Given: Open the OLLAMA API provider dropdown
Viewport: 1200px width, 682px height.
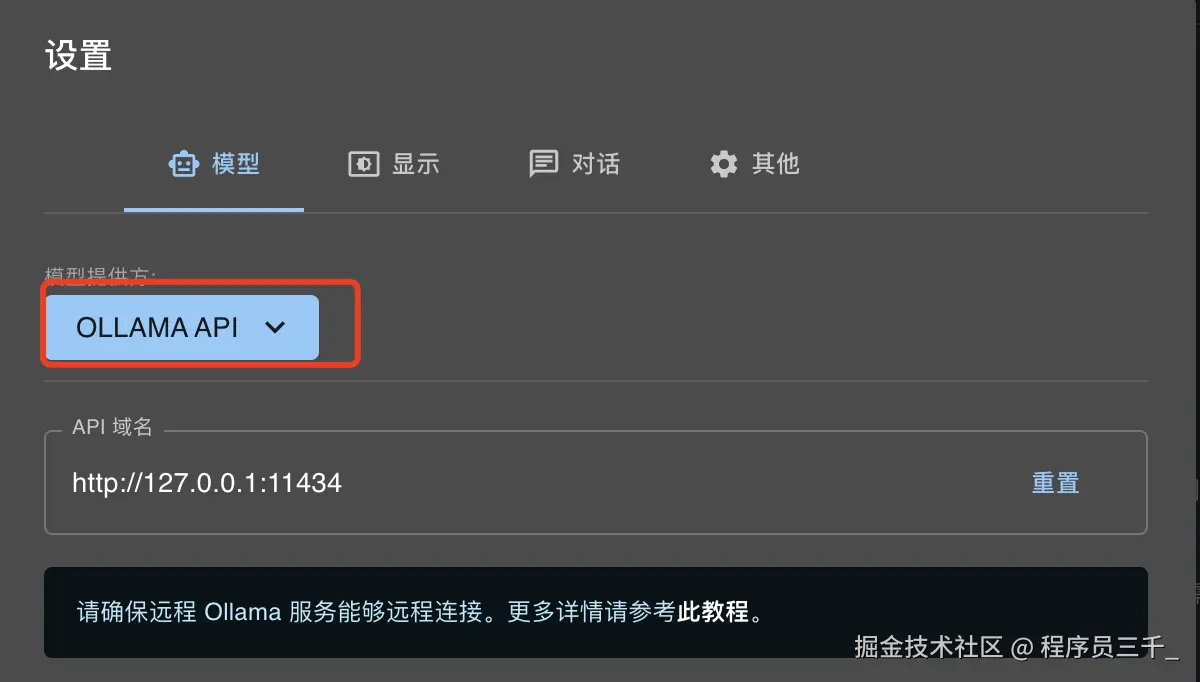Looking at the screenshot, I should (x=182, y=327).
